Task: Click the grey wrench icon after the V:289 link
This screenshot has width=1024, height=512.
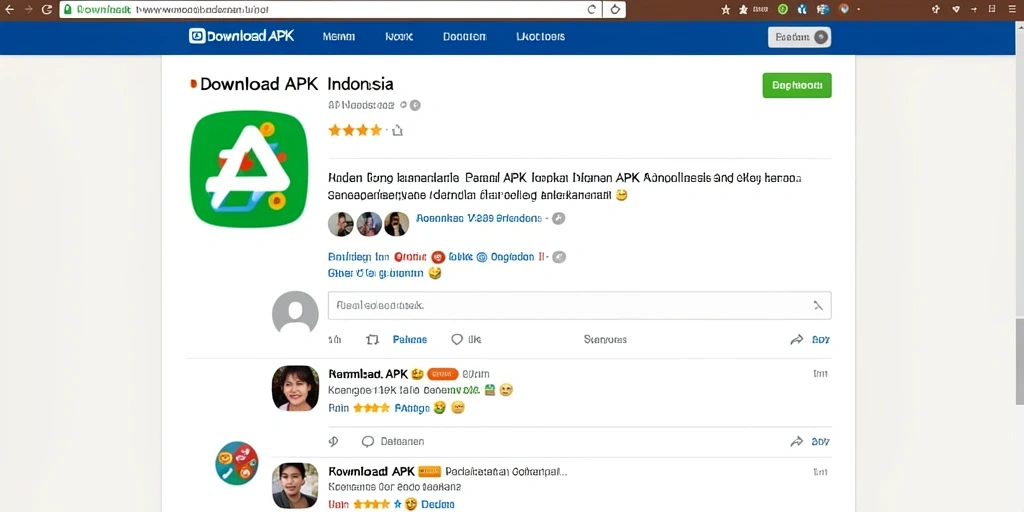Action: [x=558, y=219]
